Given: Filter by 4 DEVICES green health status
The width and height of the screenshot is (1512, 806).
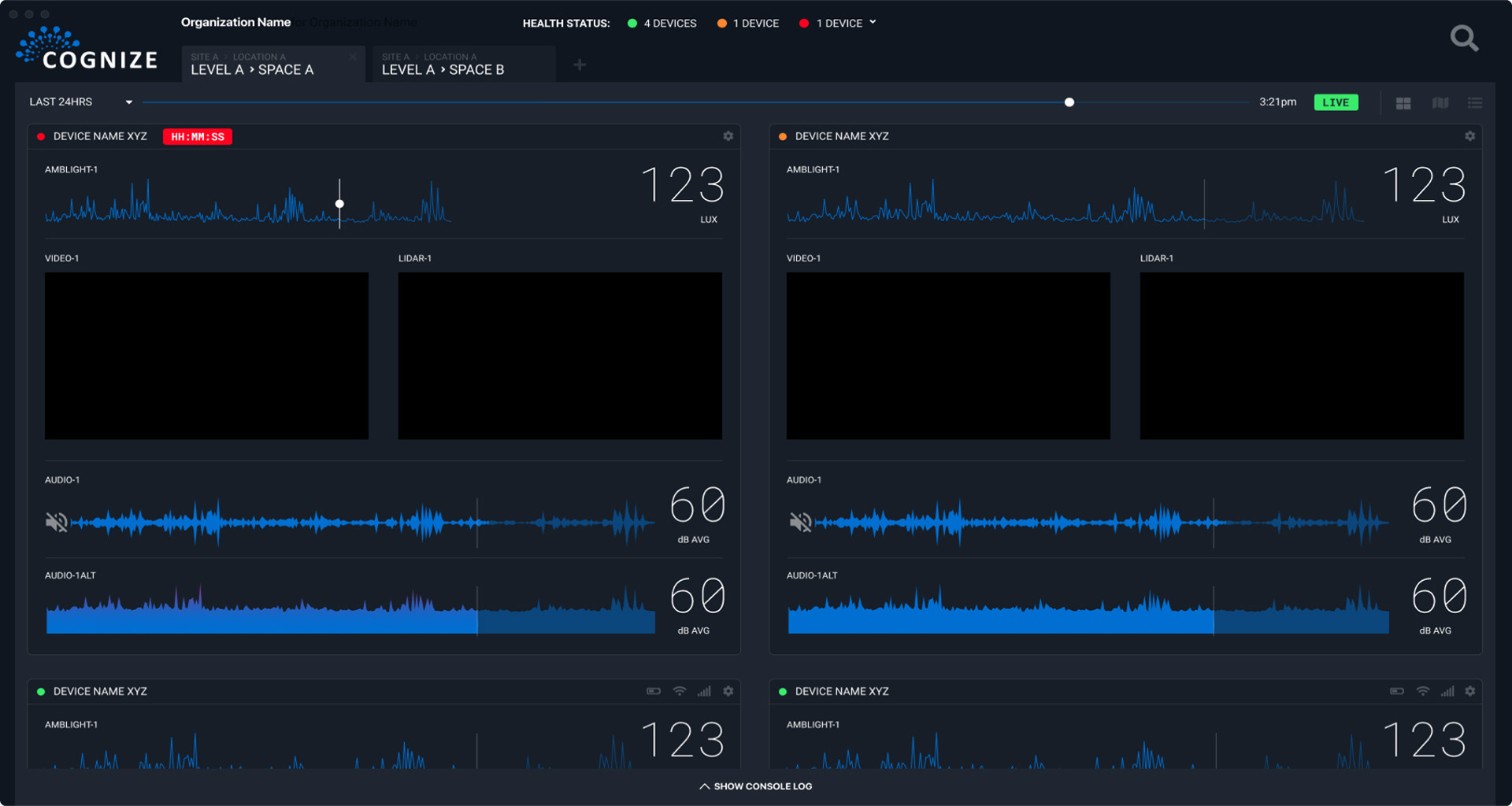Looking at the screenshot, I should 662,24.
